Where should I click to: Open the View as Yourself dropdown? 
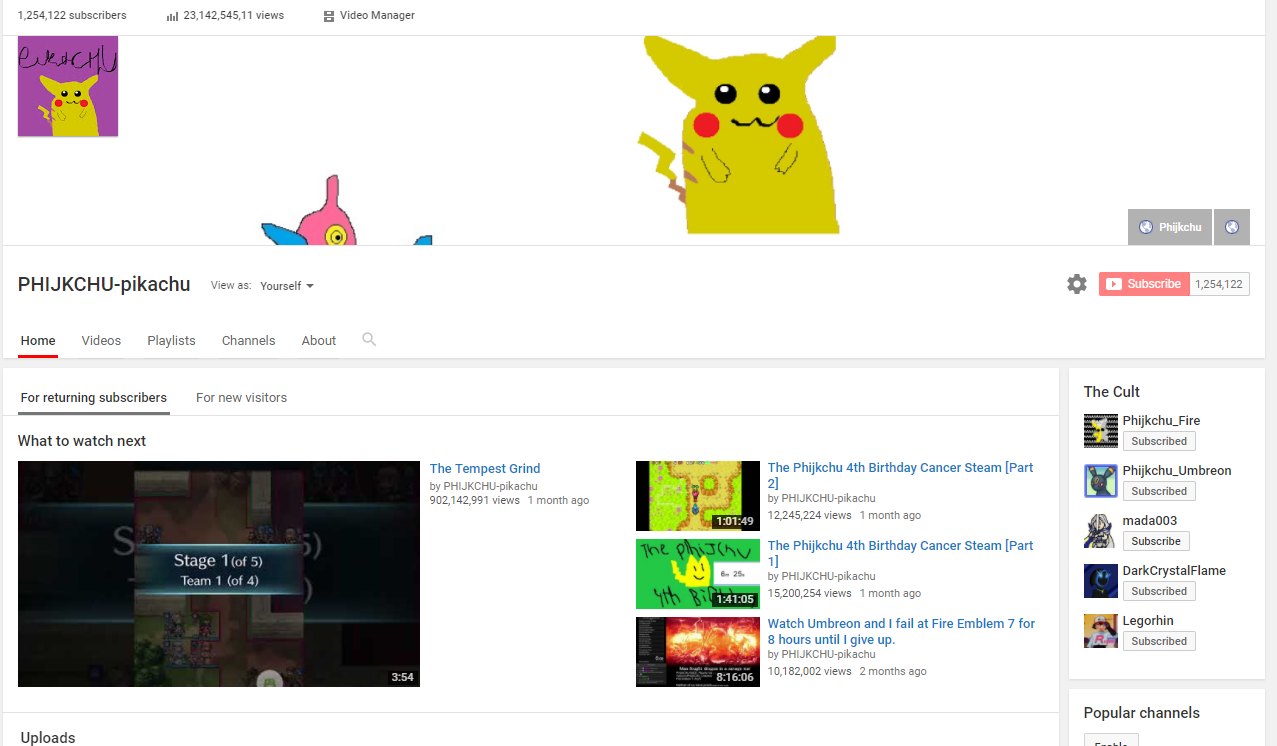[287, 286]
